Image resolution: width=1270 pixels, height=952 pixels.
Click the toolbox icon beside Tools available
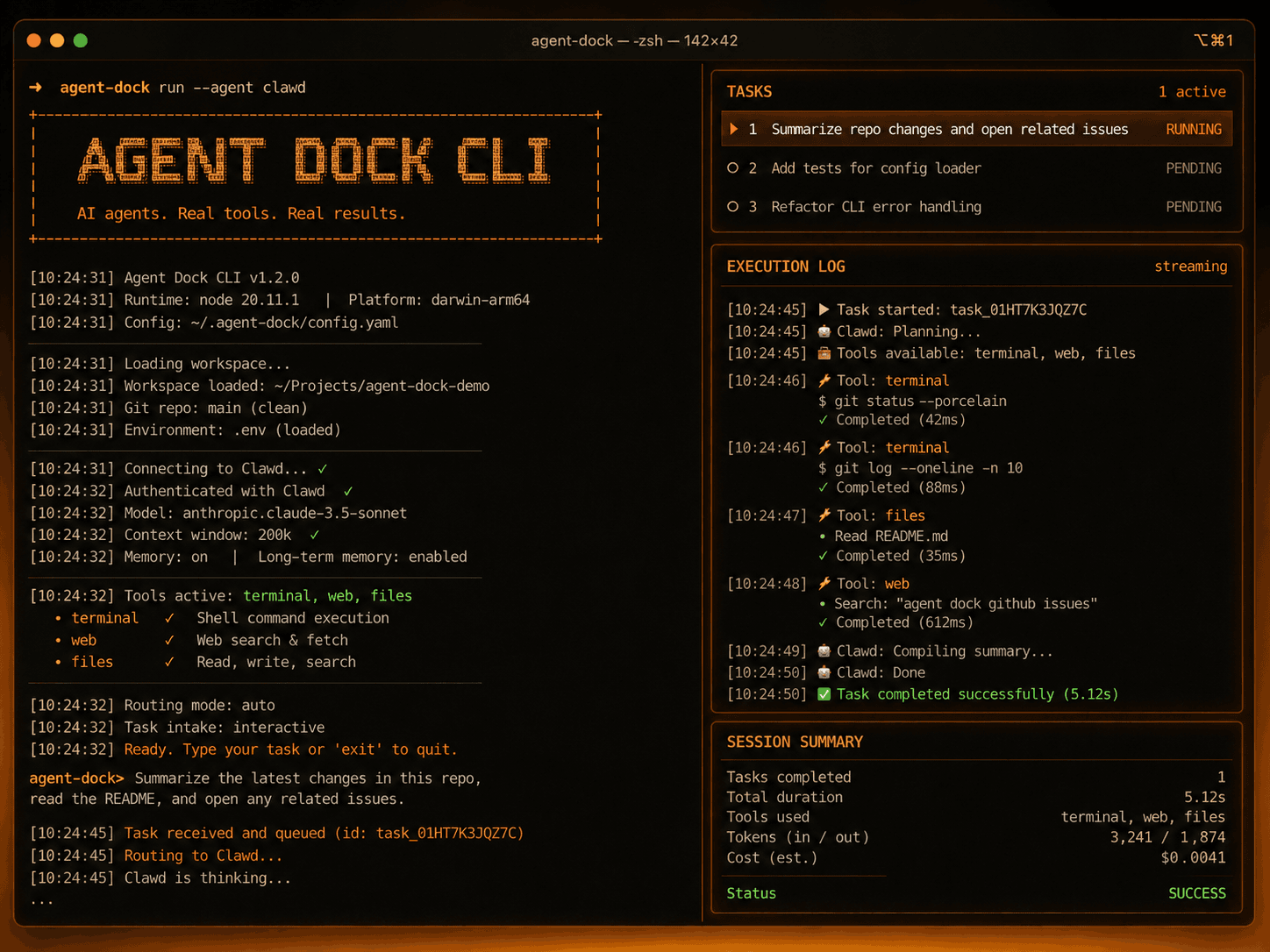click(824, 353)
